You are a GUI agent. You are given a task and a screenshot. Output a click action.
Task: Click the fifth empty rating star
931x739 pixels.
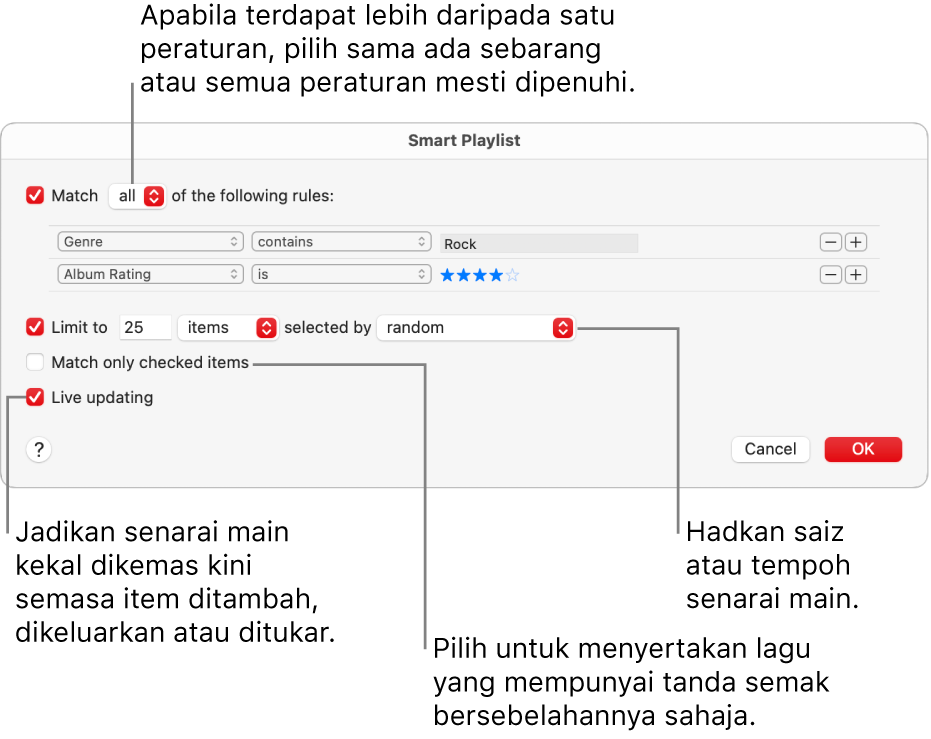click(x=512, y=275)
